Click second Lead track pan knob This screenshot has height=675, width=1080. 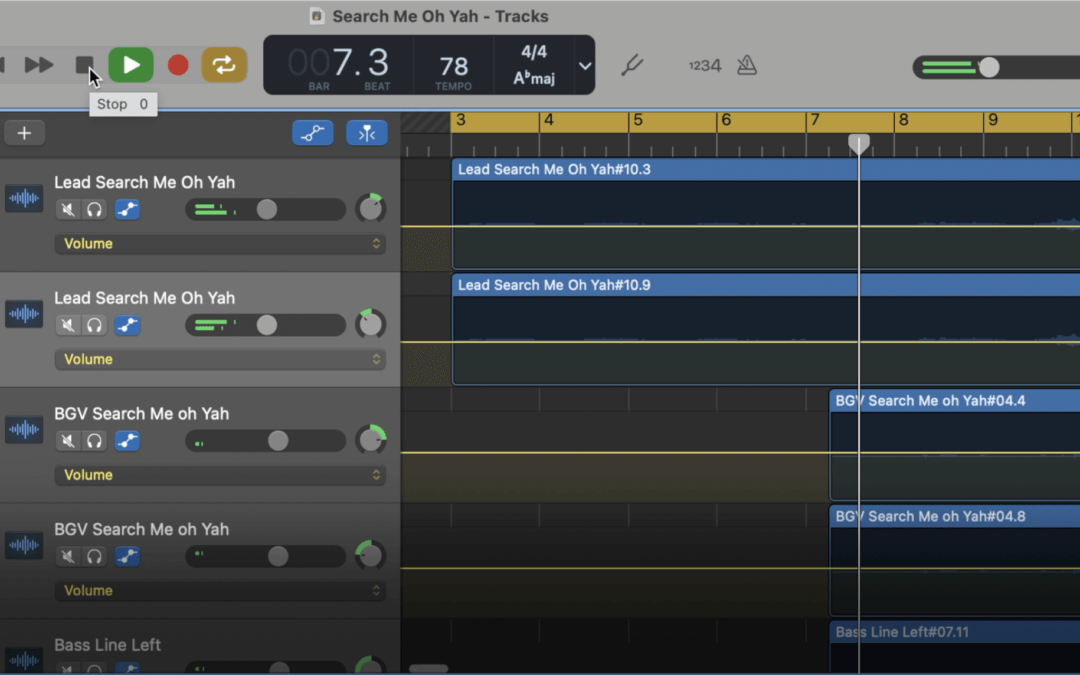pyautogui.click(x=371, y=324)
